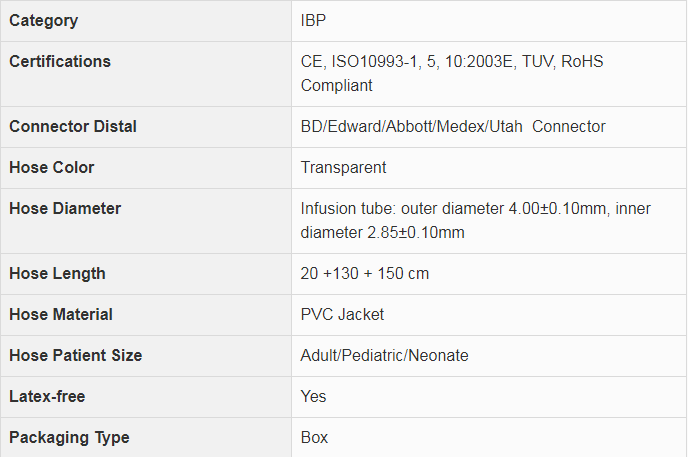Click the Connector Distal label
Screen dimensions: 688x457
coord(73,126)
